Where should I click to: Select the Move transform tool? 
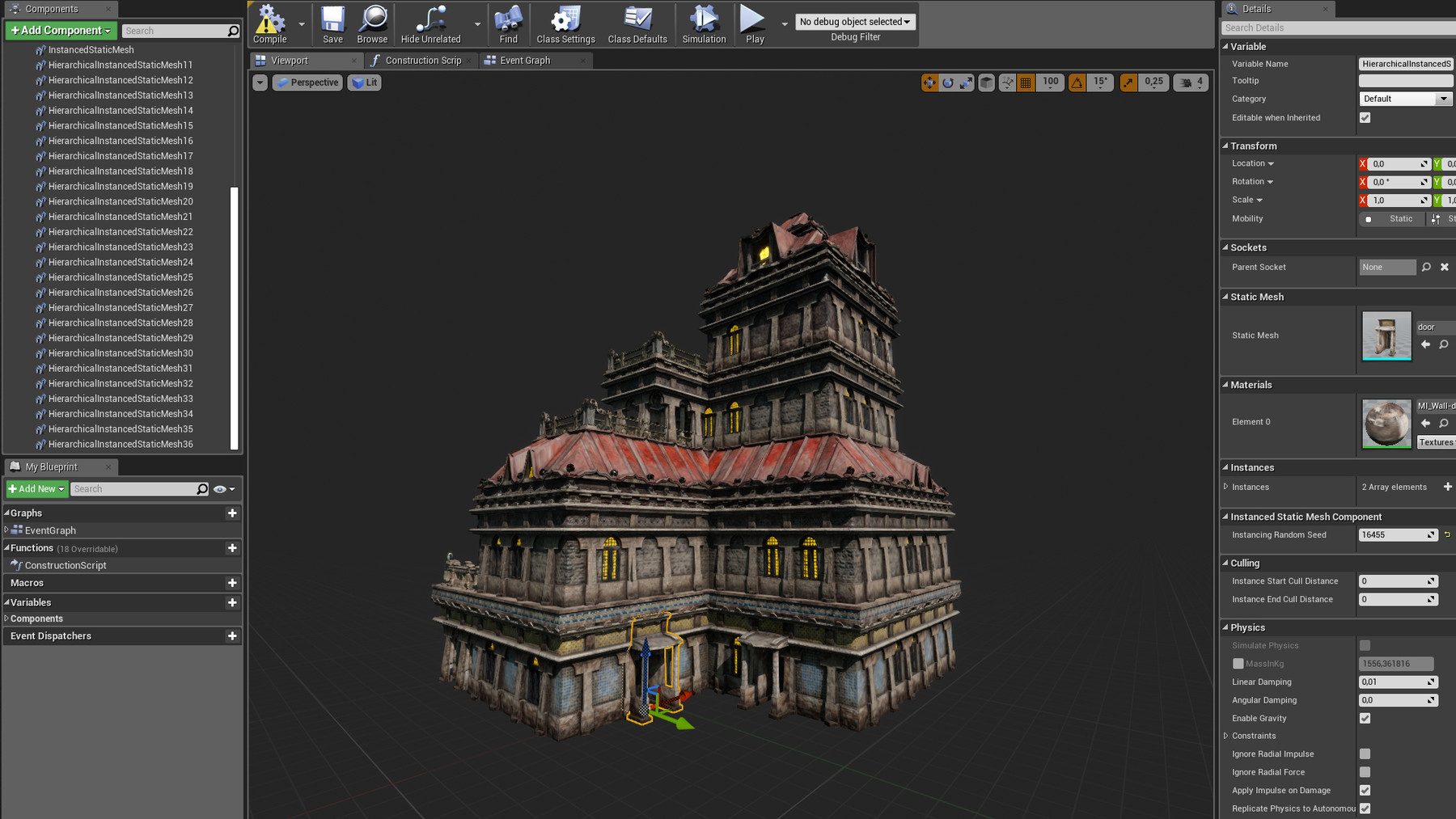click(x=929, y=82)
